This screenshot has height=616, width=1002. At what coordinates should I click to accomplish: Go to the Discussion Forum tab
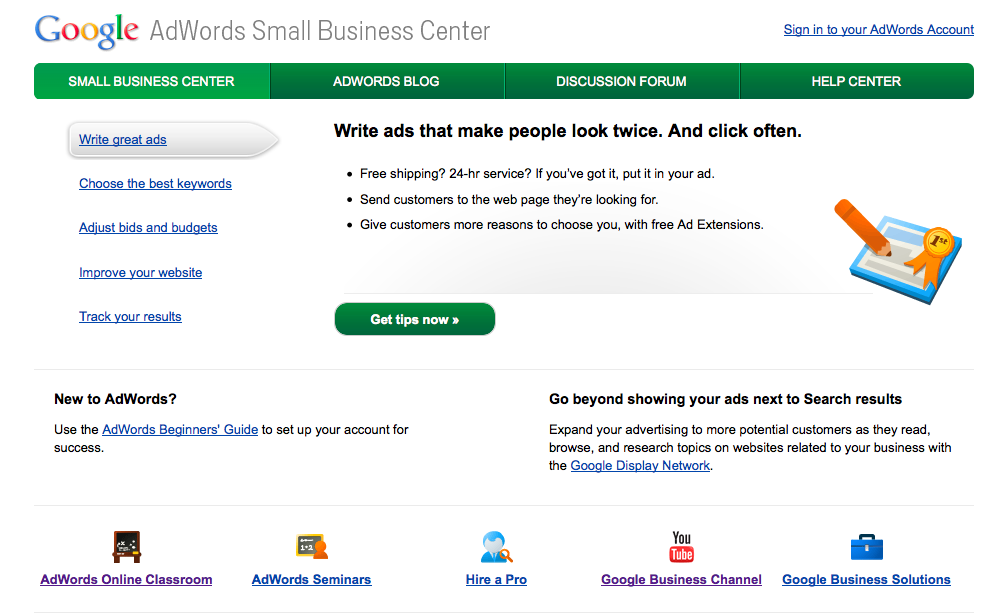(621, 81)
